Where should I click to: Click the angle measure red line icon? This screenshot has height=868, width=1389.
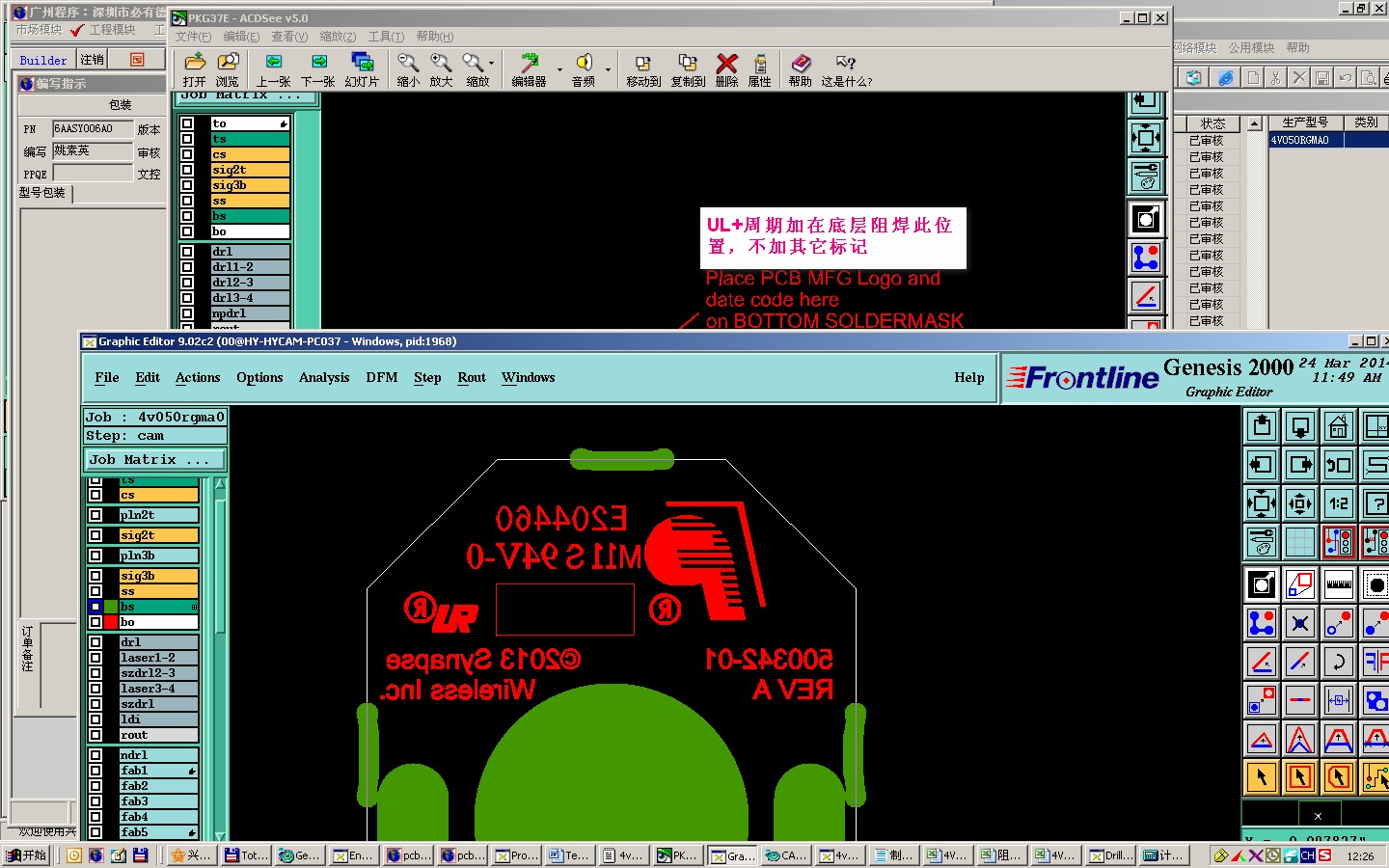click(x=1262, y=662)
